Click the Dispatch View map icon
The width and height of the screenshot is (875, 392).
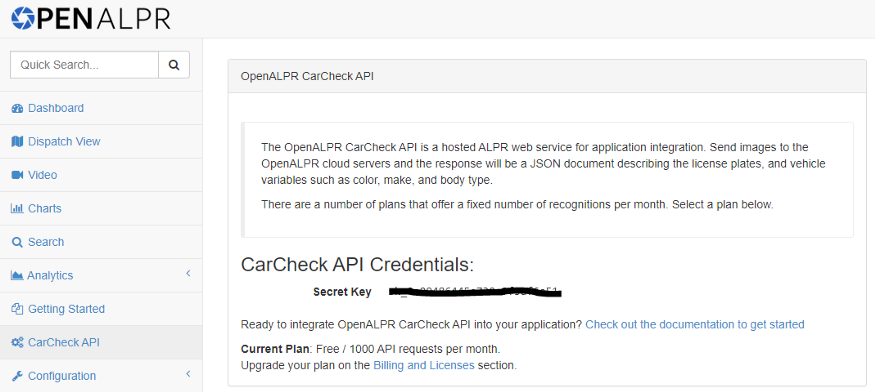pyautogui.click(x=17, y=142)
